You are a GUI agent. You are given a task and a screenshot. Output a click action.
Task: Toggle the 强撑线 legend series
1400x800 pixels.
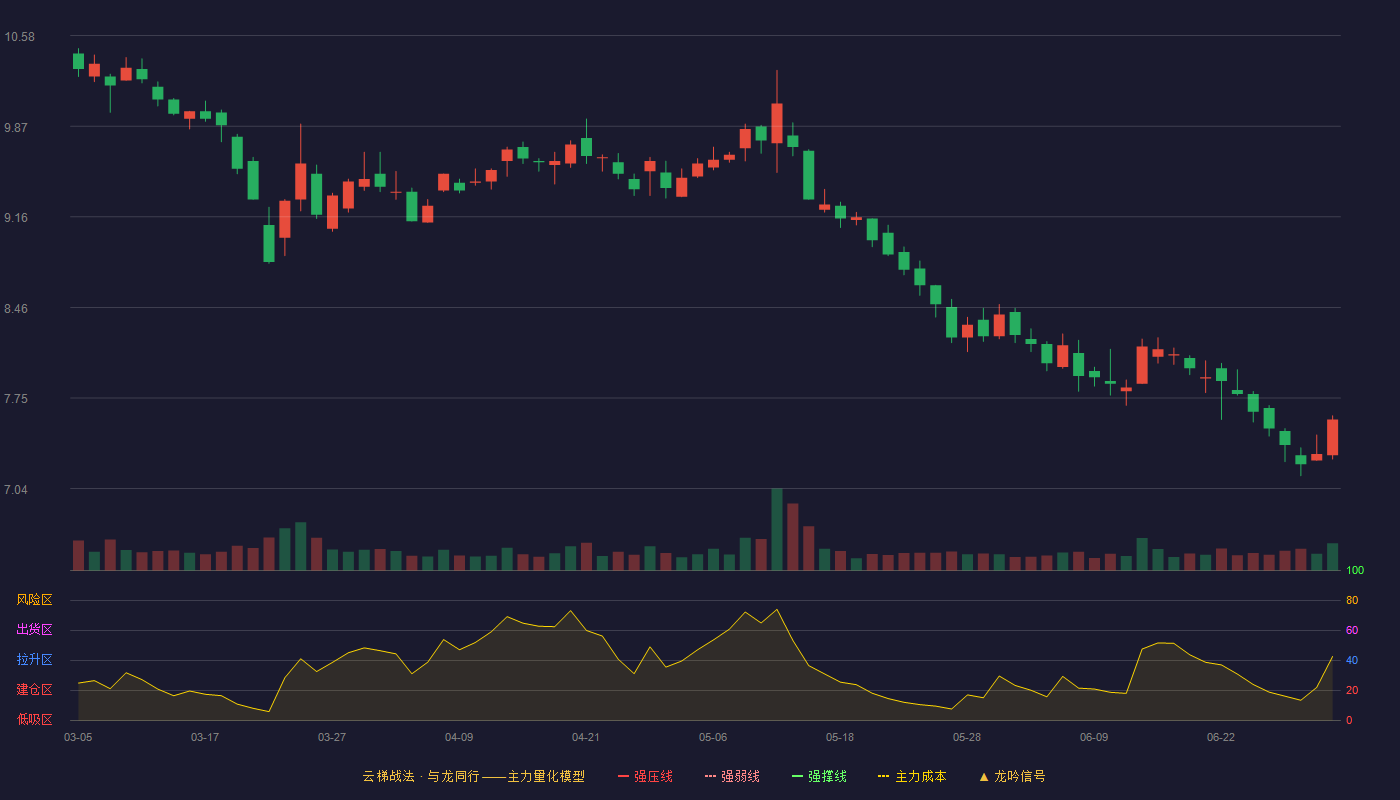[819, 776]
